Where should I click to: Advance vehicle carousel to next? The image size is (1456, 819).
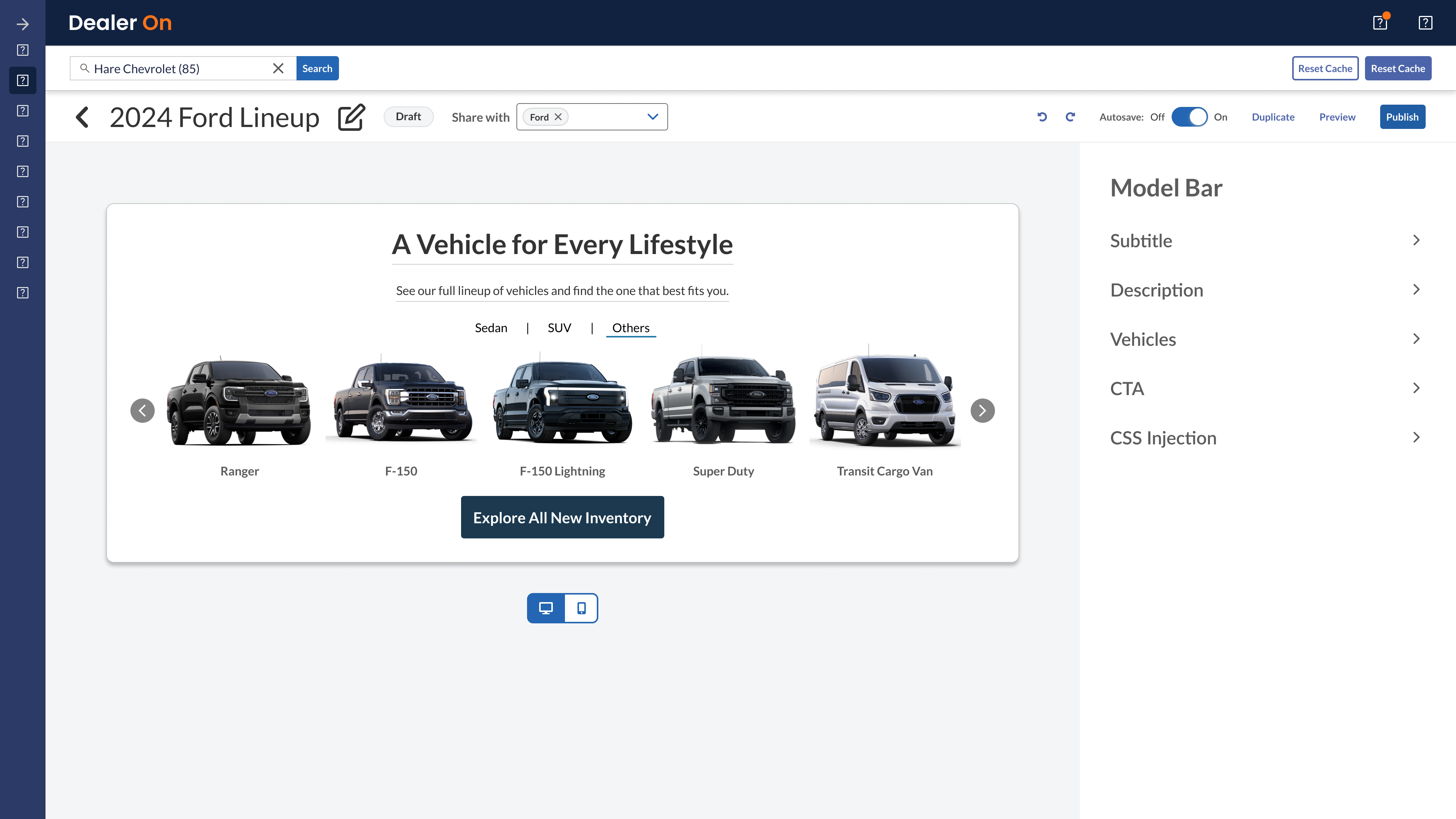(982, 410)
